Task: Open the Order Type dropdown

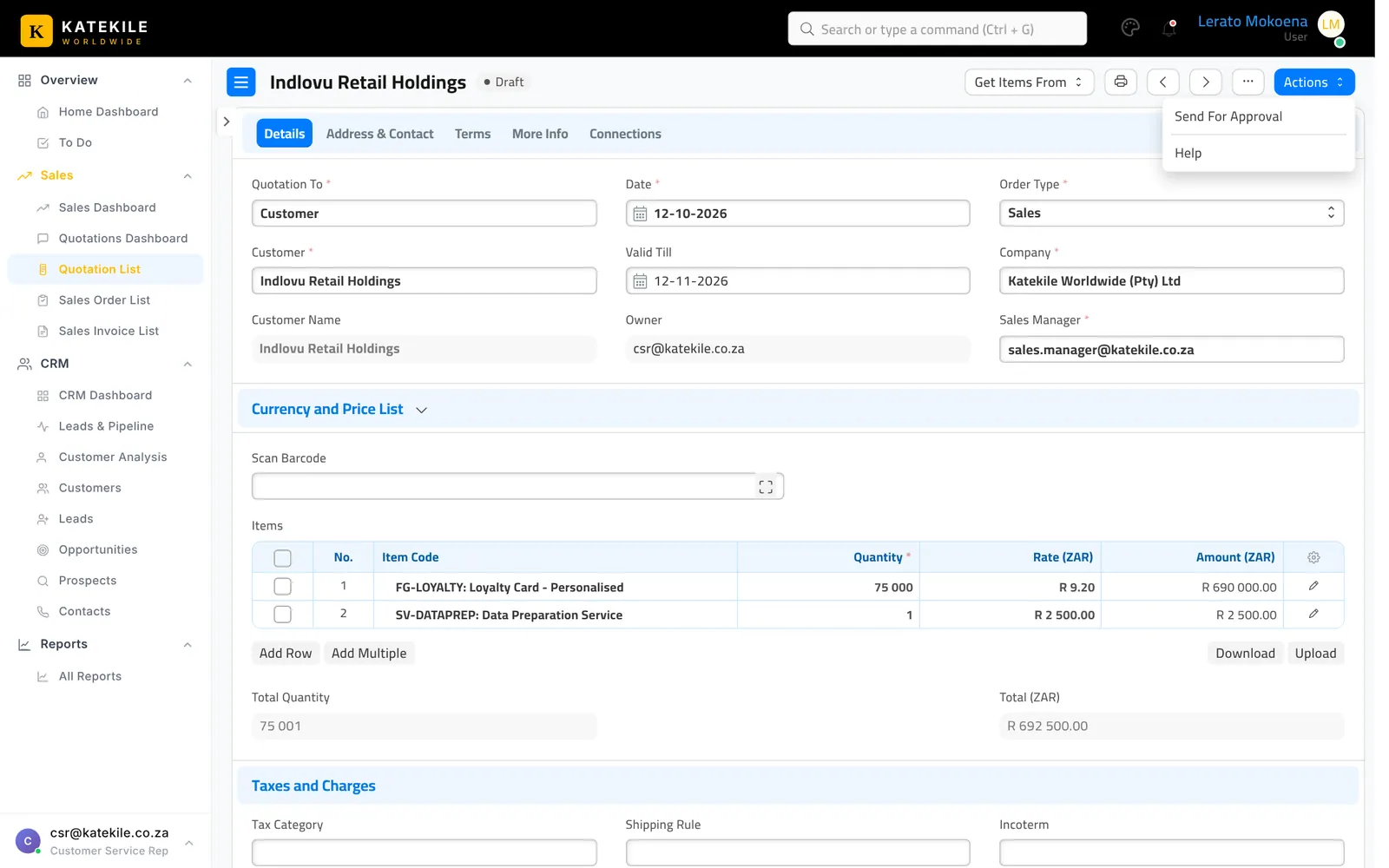Action: click(x=1171, y=214)
